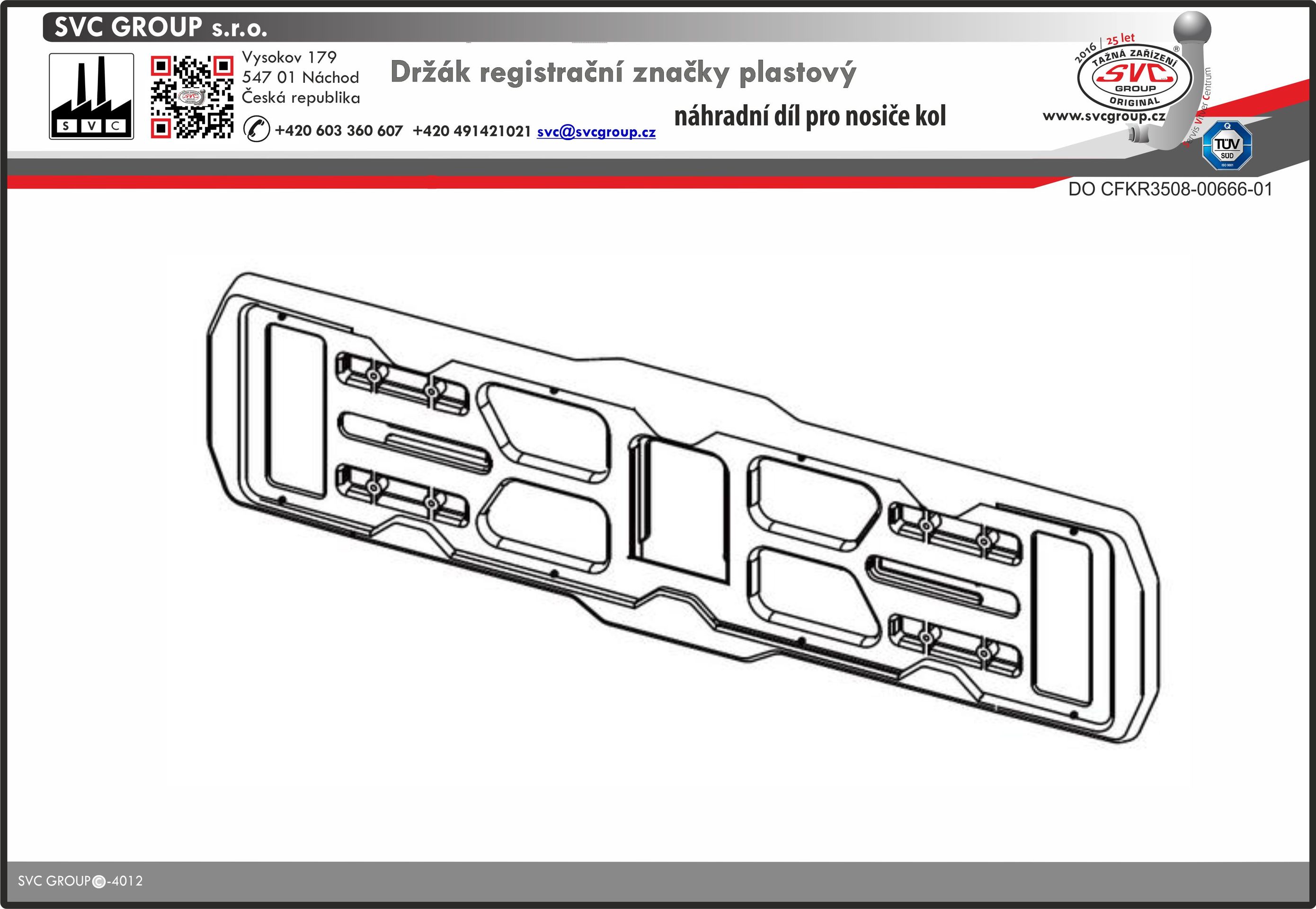Screen dimensions: 1316x909
Task: Click the Česká republika address text
Action: [301, 98]
